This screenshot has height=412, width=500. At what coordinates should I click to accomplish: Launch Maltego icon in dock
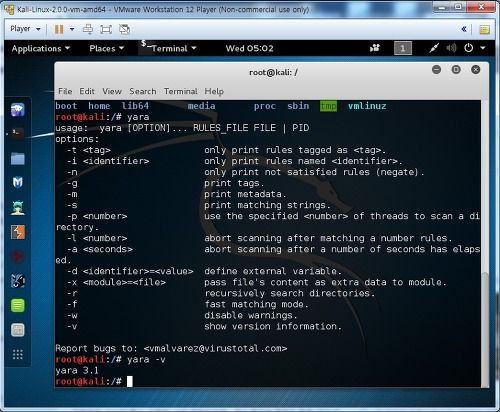coord(18,281)
